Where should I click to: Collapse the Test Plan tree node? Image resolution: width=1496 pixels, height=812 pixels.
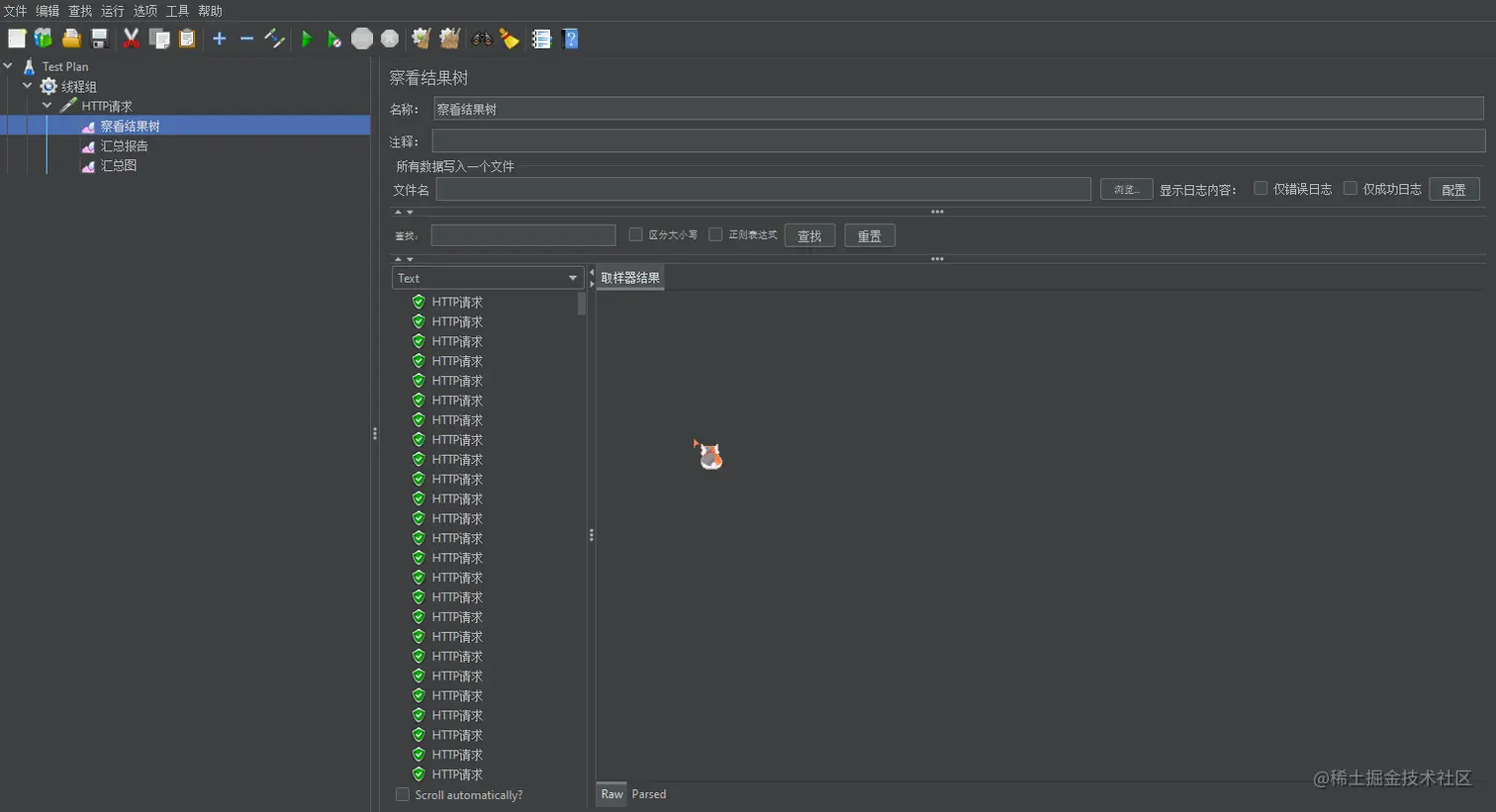(x=8, y=66)
